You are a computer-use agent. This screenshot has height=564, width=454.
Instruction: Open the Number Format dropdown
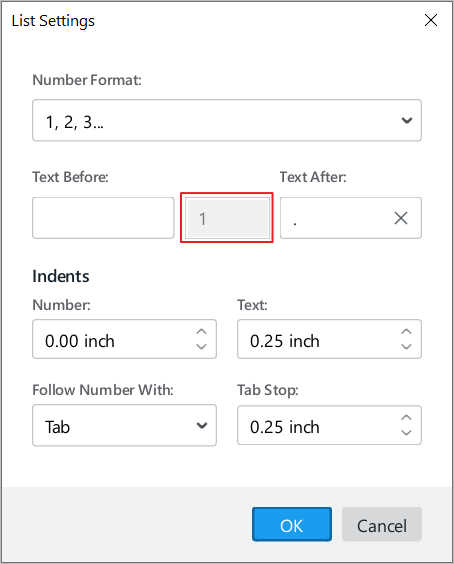(227, 120)
